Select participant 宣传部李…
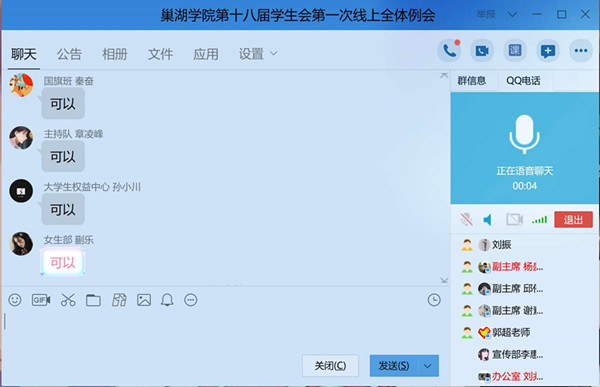600x387 pixels. [x=525, y=354]
